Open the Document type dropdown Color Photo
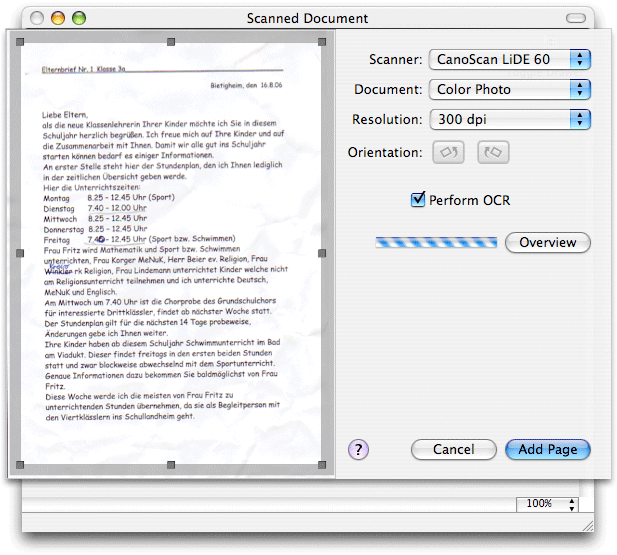This screenshot has width=617, height=555. click(510, 89)
